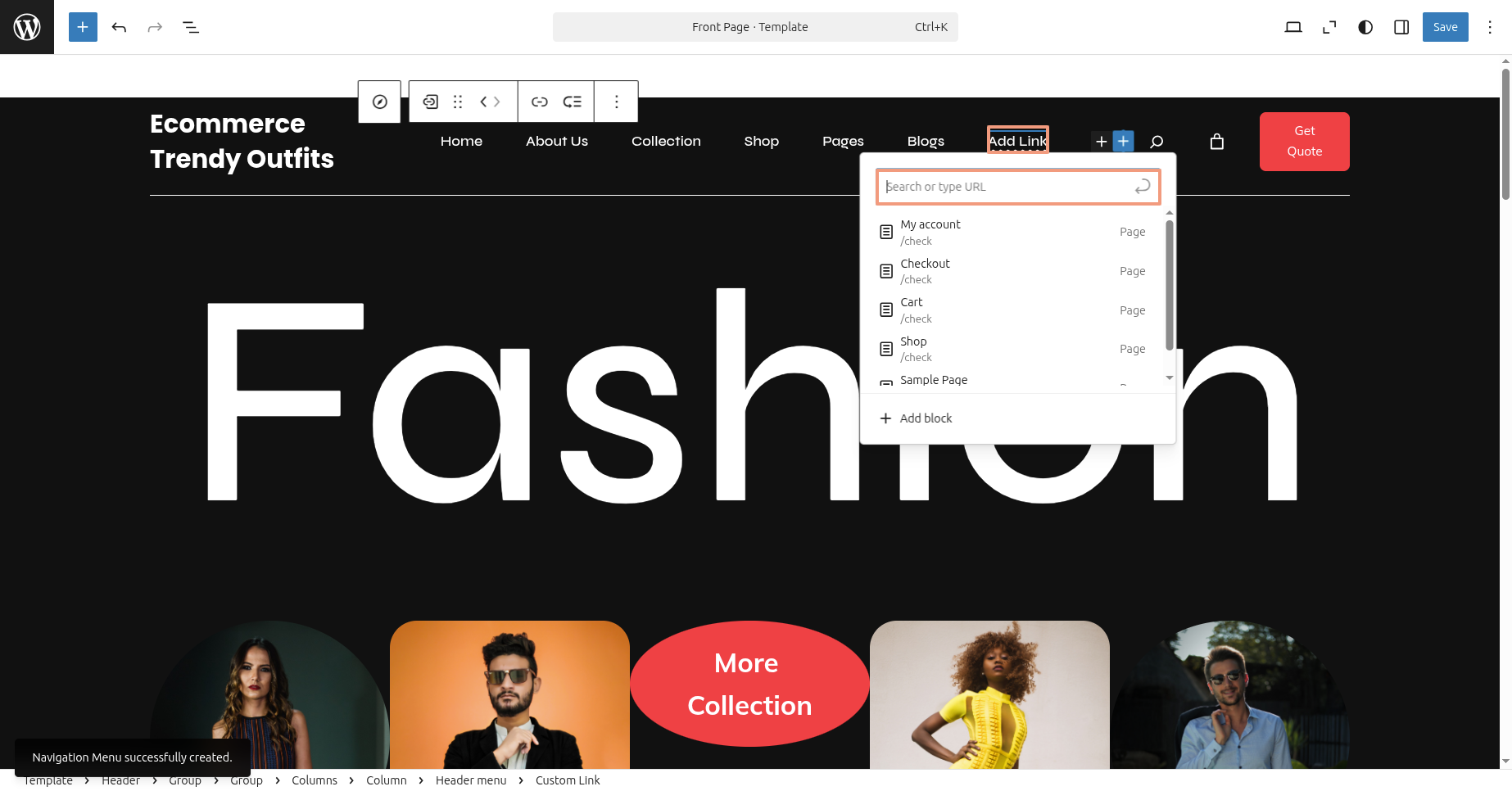
Task: Go to Column in the breadcrumb
Action: pos(387,780)
